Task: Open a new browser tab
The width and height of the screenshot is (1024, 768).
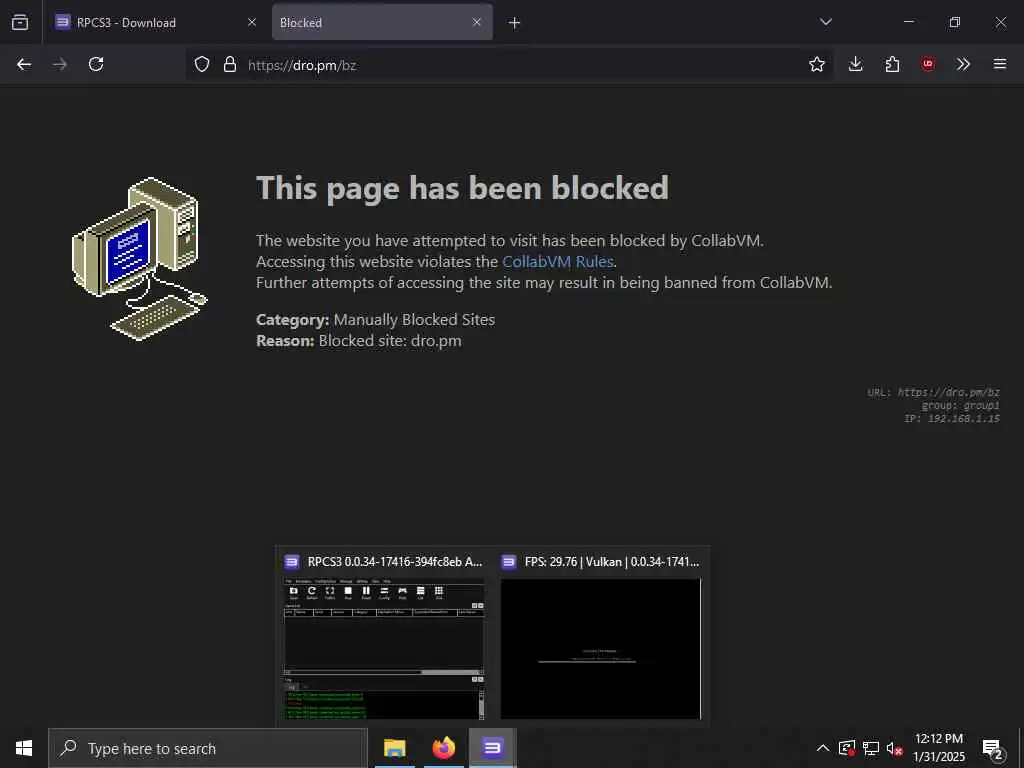Action: (x=515, y=23)
